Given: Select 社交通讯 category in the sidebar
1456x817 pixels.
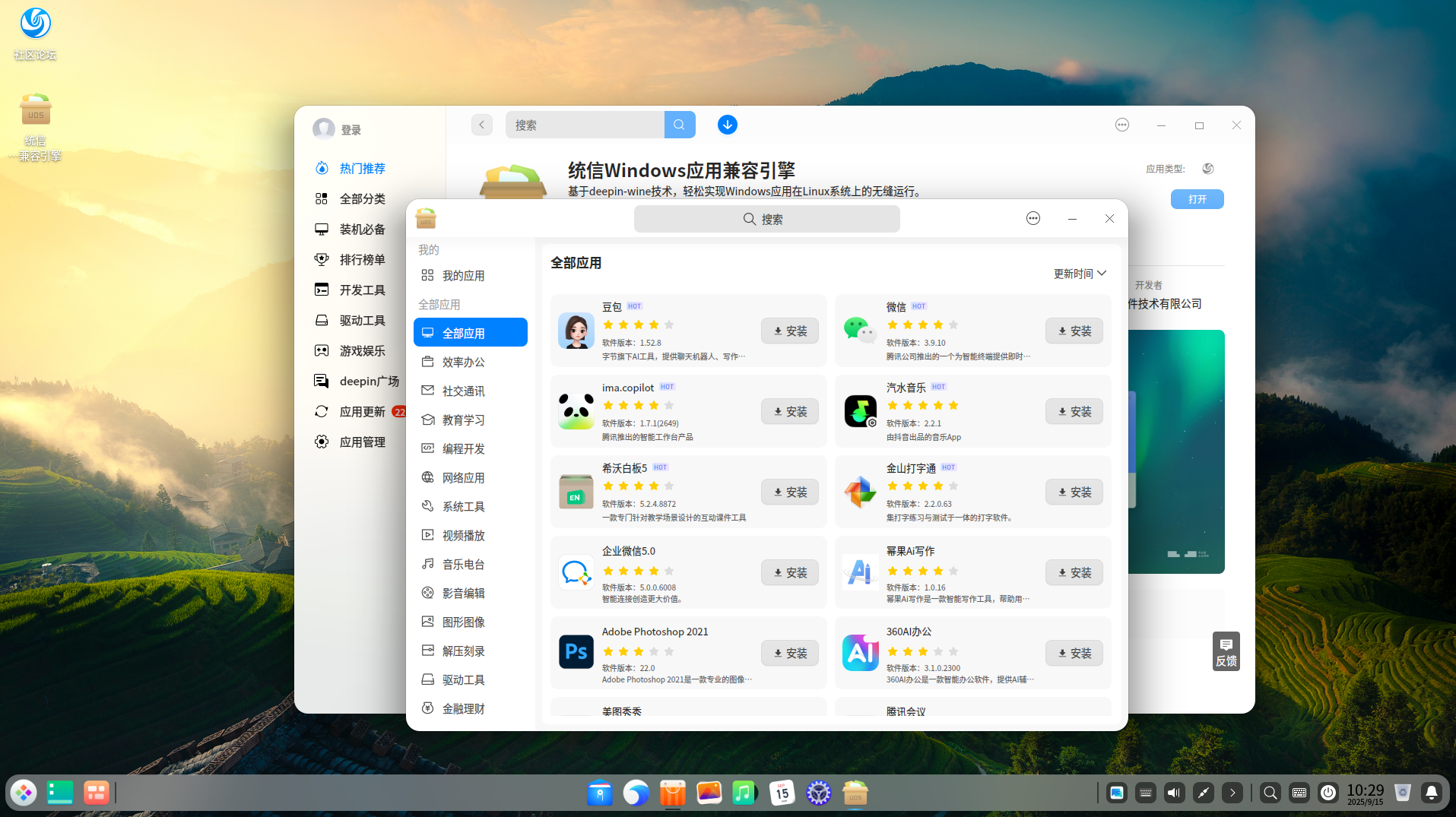Looking at the screenshot, I should (x=471, y=391).
